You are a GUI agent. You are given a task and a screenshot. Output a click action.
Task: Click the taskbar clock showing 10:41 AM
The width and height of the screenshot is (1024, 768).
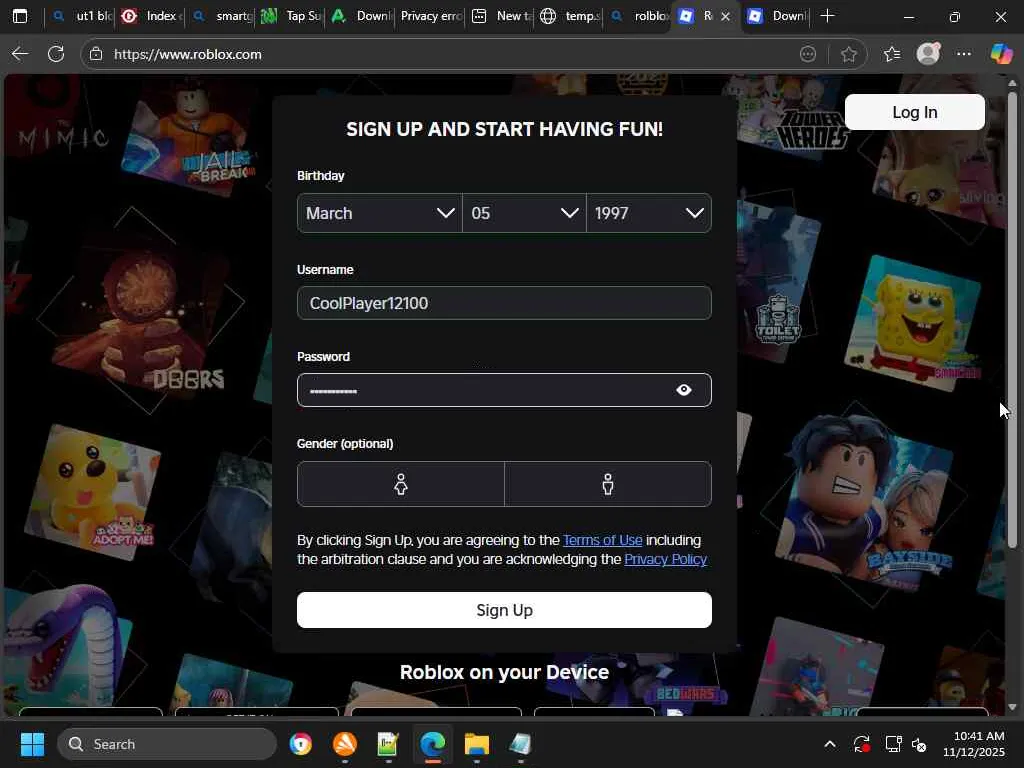click(974, 744)
